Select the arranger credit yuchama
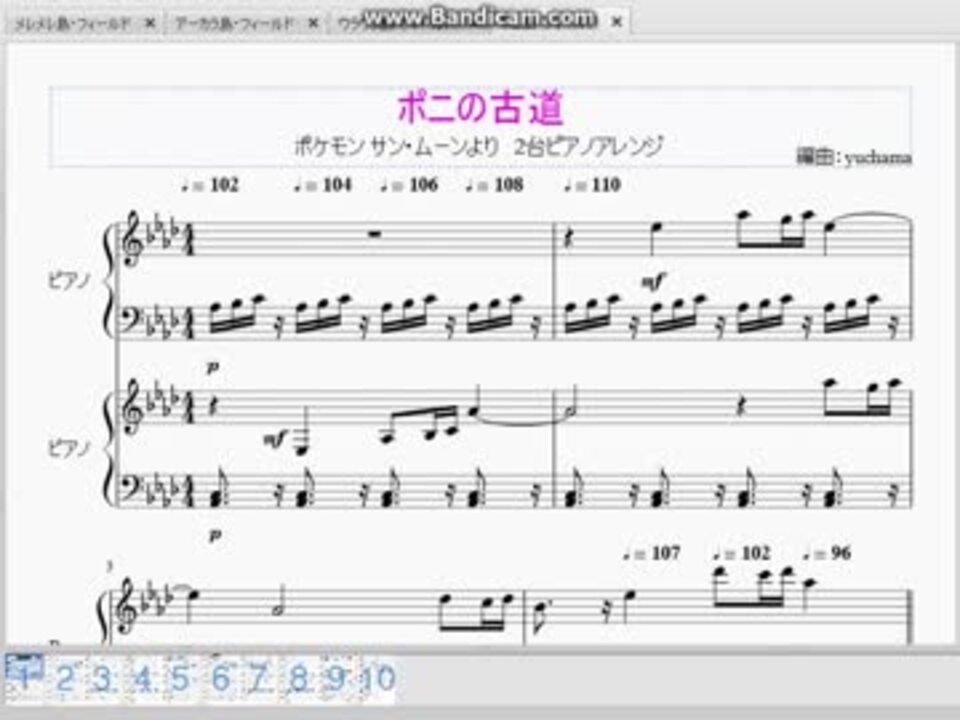Image resolution: width=960 pixels, height=720 pixels. [853, 157]
